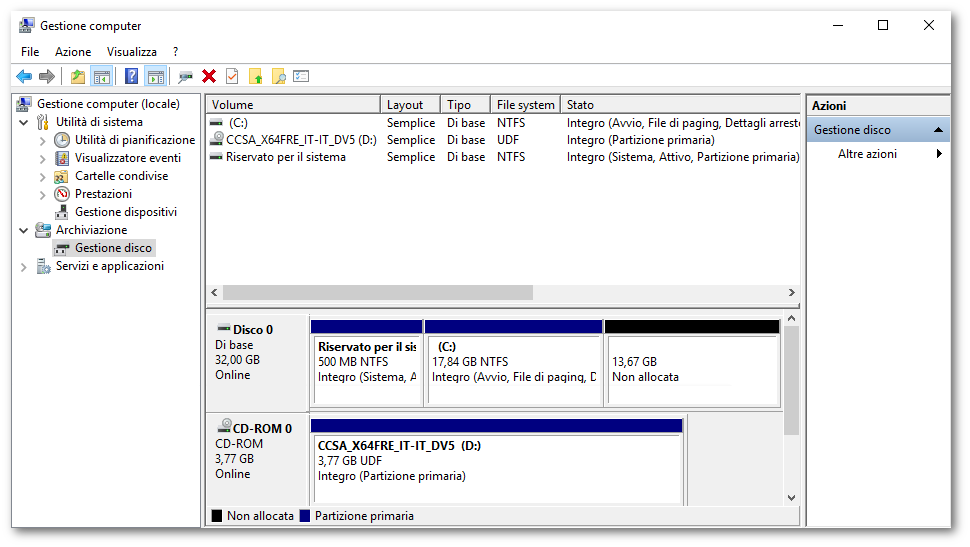Click the black unallocated 13,67 GB partition
970x547 pixels.
692,370
